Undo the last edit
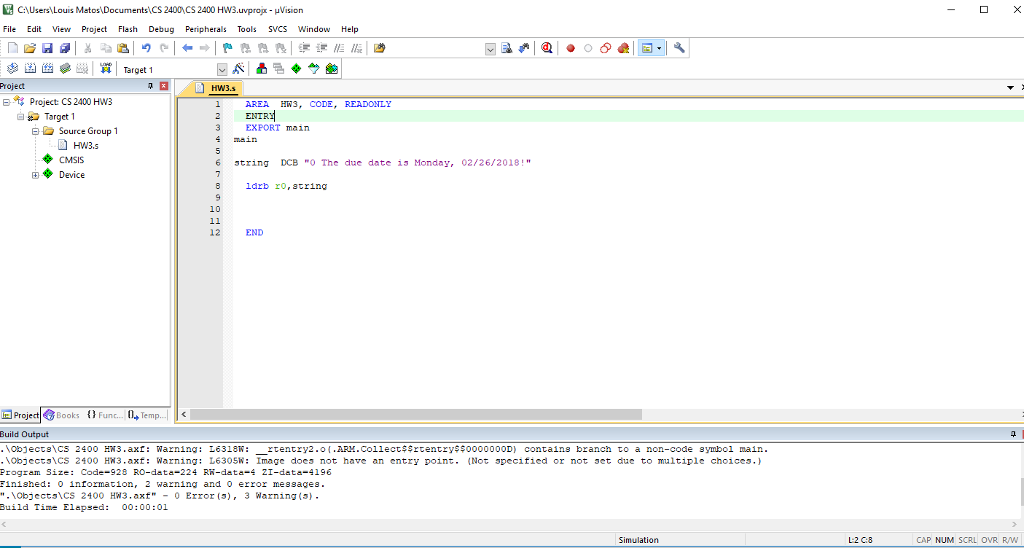The image size is (1024, 548). coord(146,48)
